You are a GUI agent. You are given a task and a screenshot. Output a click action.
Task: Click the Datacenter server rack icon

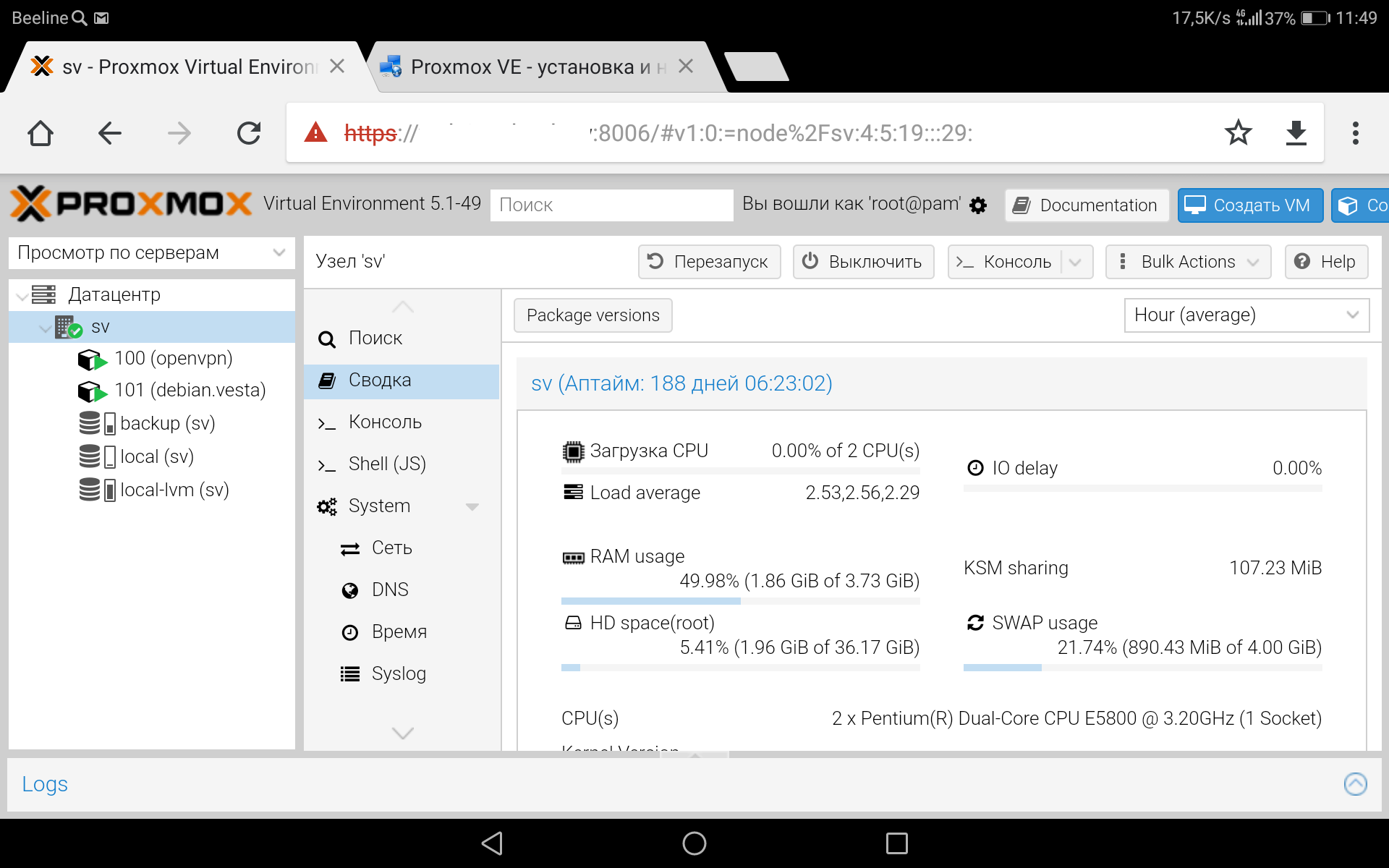43,294
